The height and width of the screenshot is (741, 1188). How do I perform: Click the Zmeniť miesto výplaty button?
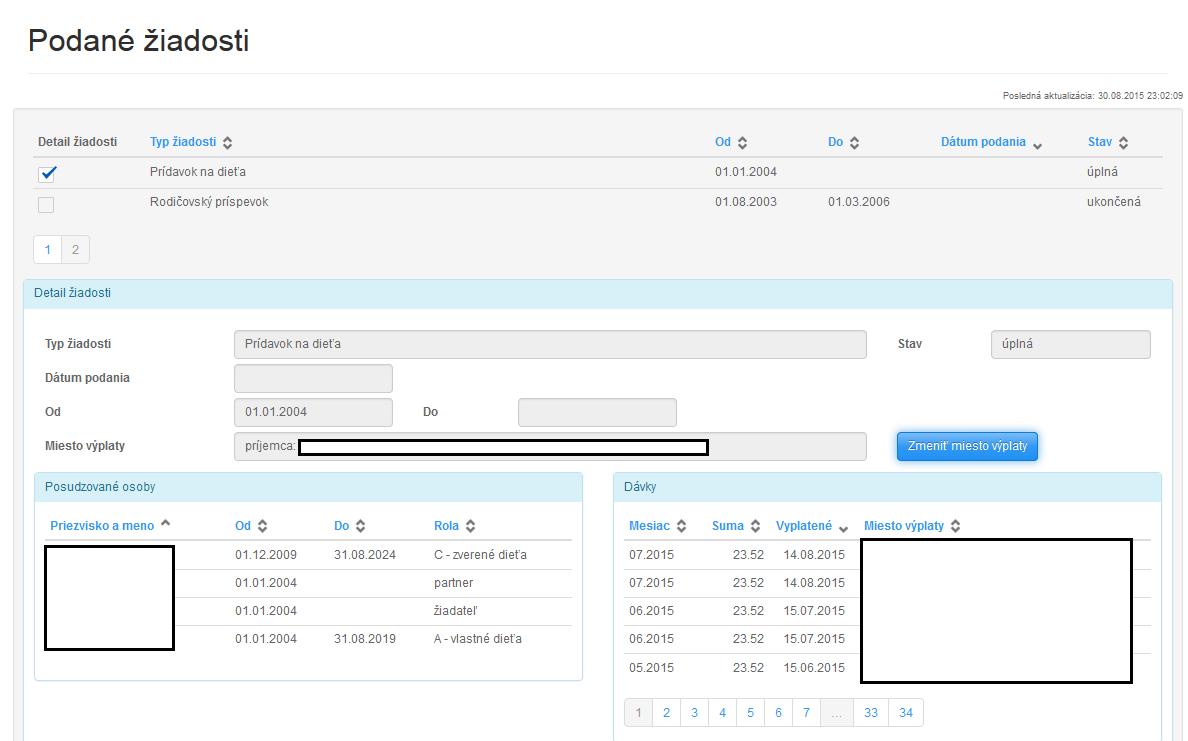[967, 446]
